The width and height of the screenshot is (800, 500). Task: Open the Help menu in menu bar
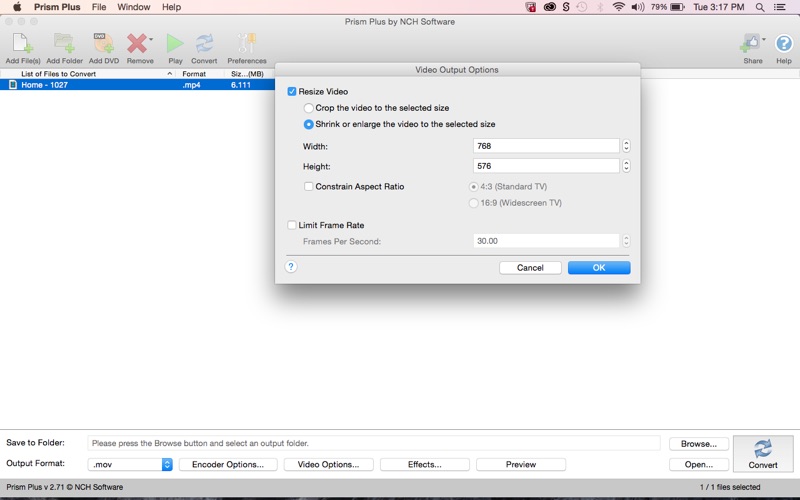[171, 7]
